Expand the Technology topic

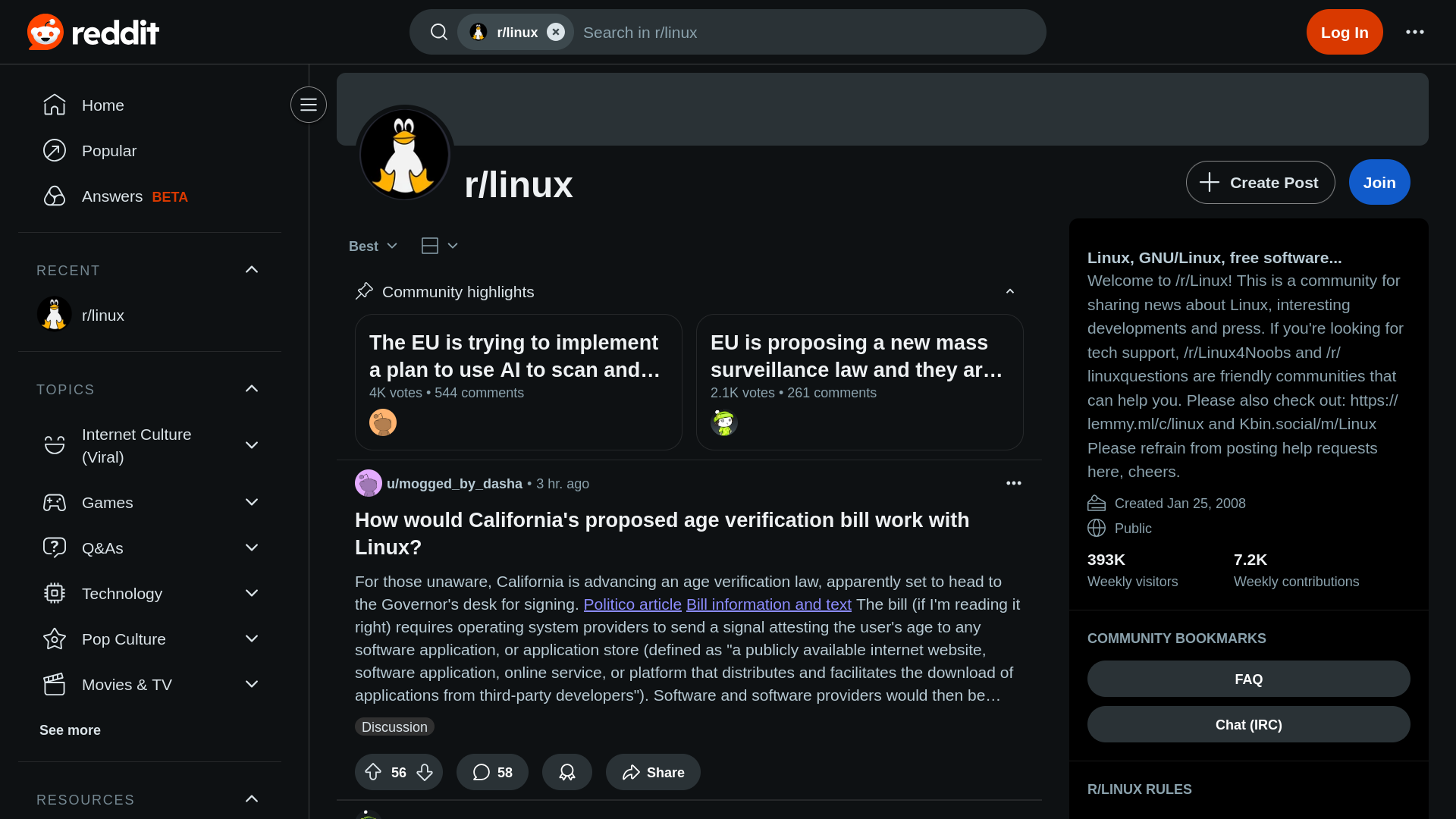252,593
